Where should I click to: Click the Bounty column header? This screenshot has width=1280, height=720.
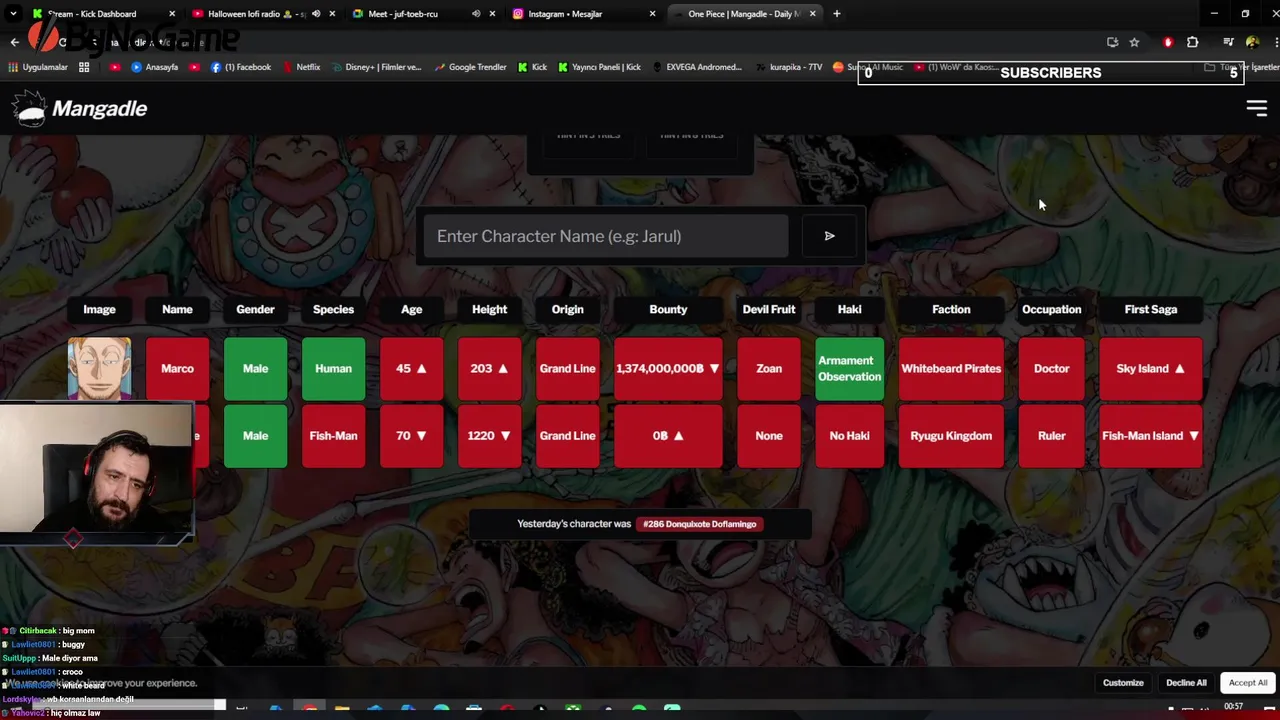(668, 309)
